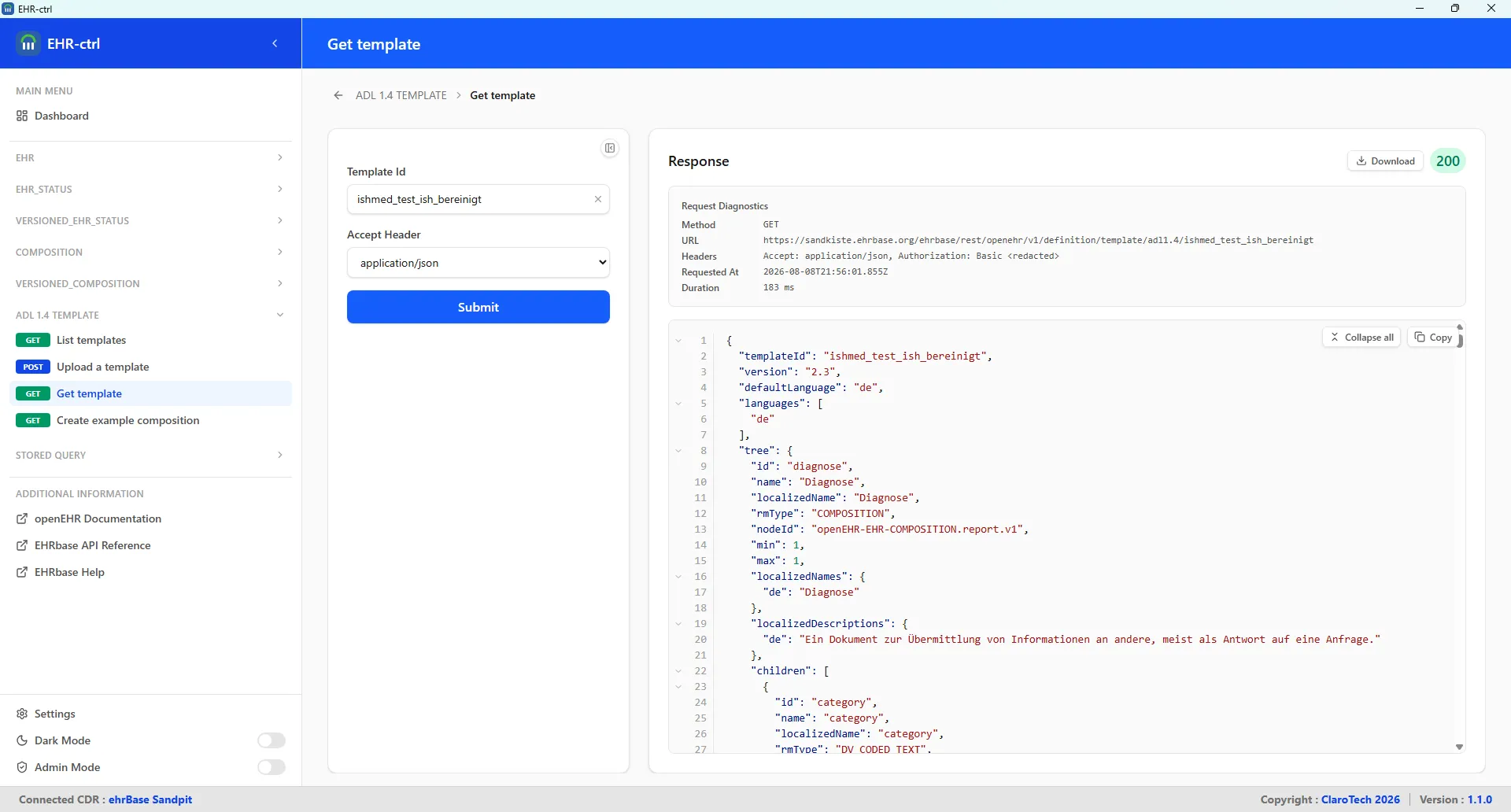This screenshot has height=812, width=1511.
Task: Open the Accept Header dropdown
Action: [x=478, y=263]
